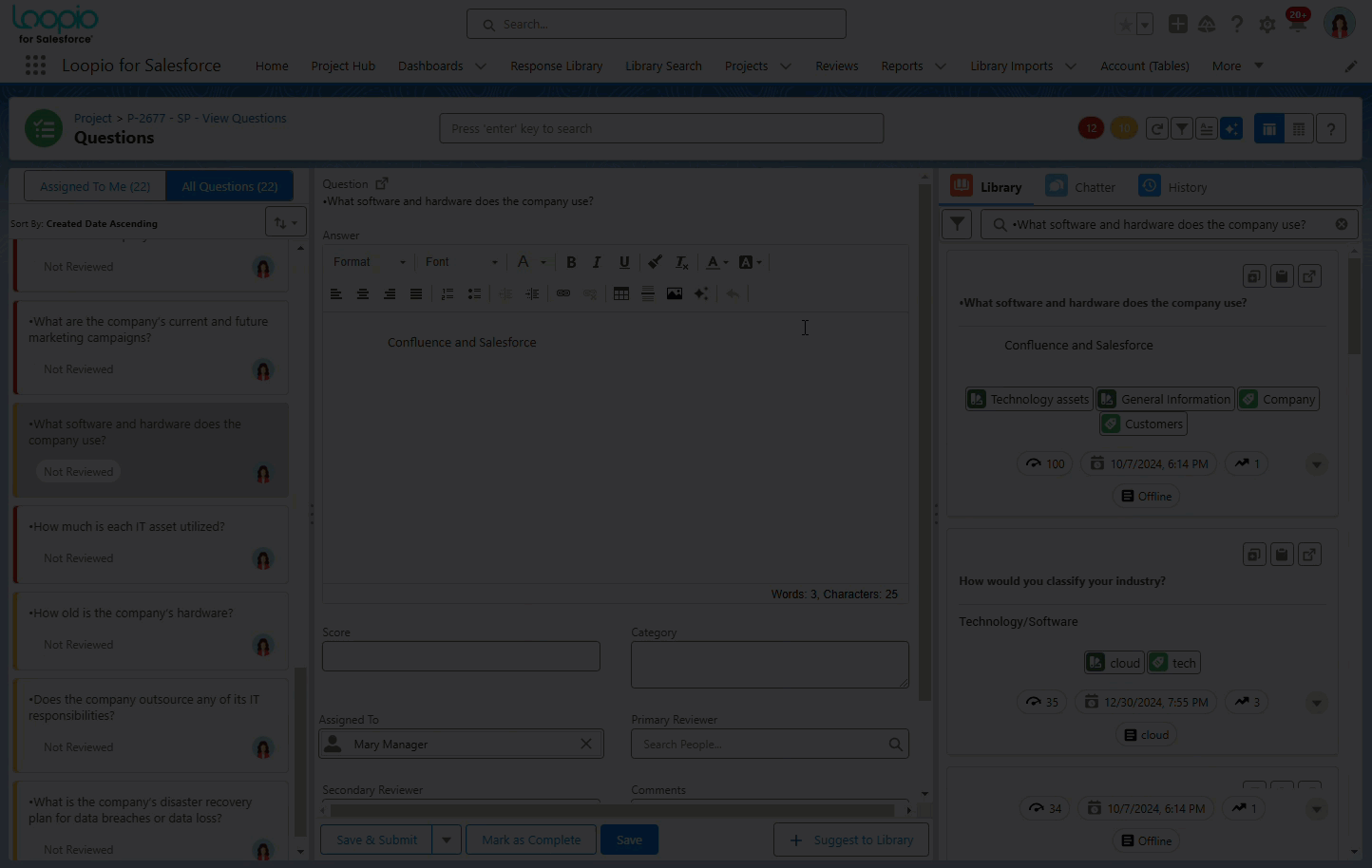Select the All Questions tab
Screen dimensions: 1372x868
[230, 186]
